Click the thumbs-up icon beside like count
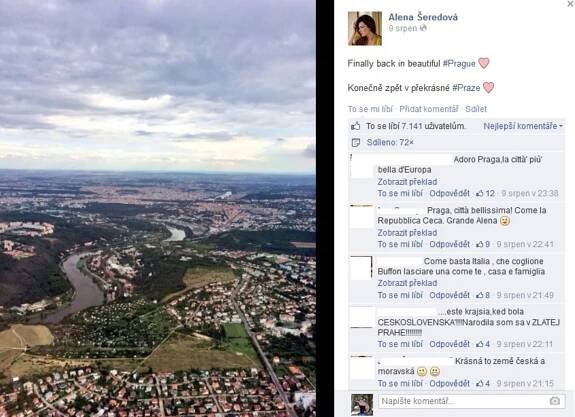 click(x=355, y=126)
